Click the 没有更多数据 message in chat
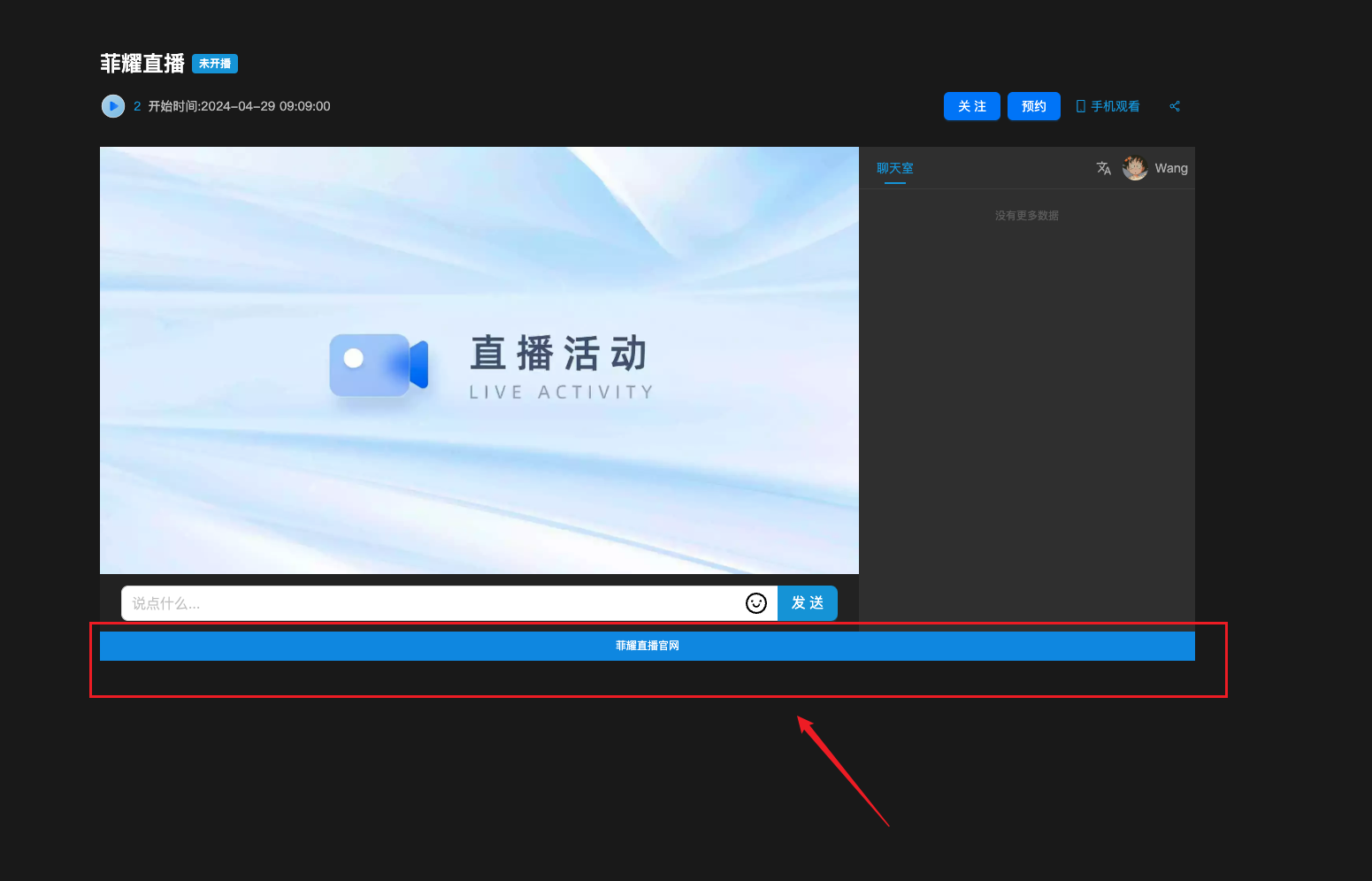This screenshot has height=881, width=1372. [1026, 216]
